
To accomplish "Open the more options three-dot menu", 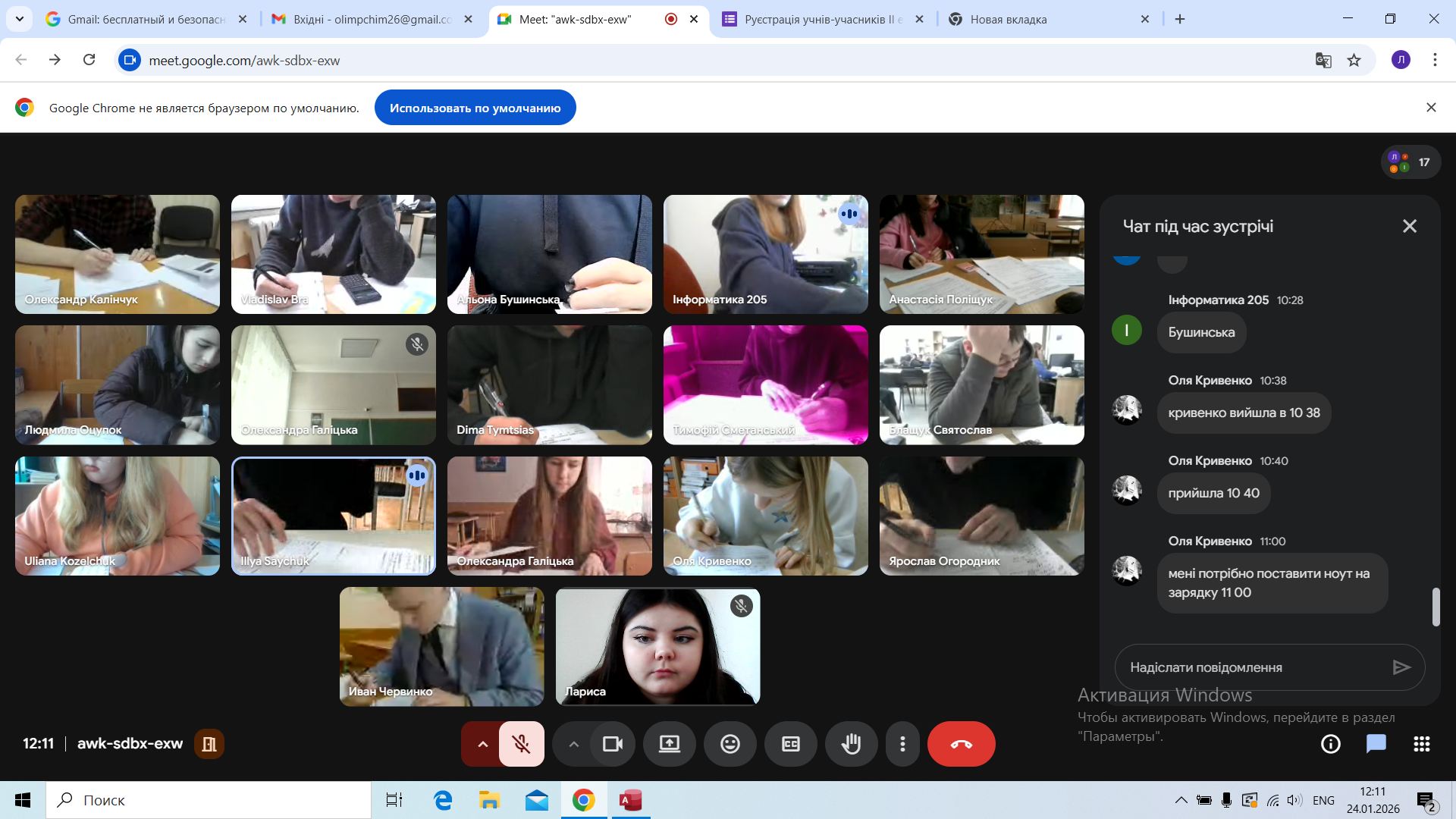I will click(x=902, y=744).
